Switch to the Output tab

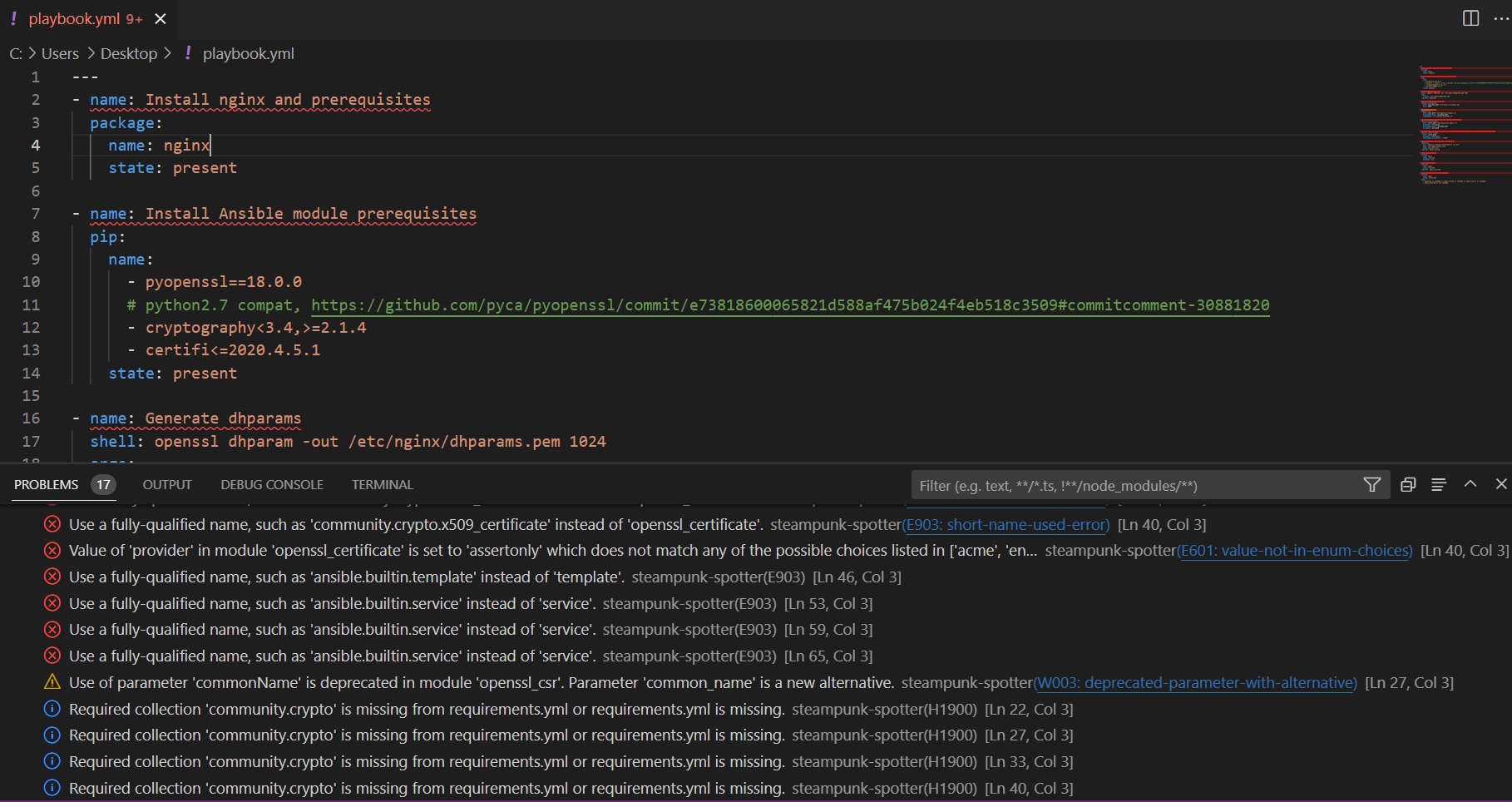click(167, 485)
